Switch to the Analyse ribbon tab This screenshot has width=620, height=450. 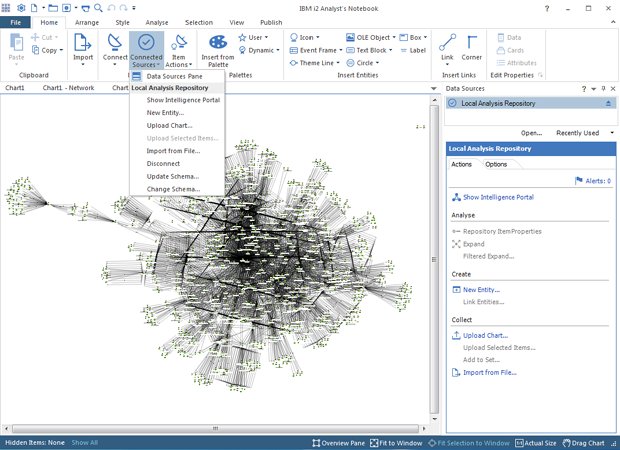click(157, 23)
